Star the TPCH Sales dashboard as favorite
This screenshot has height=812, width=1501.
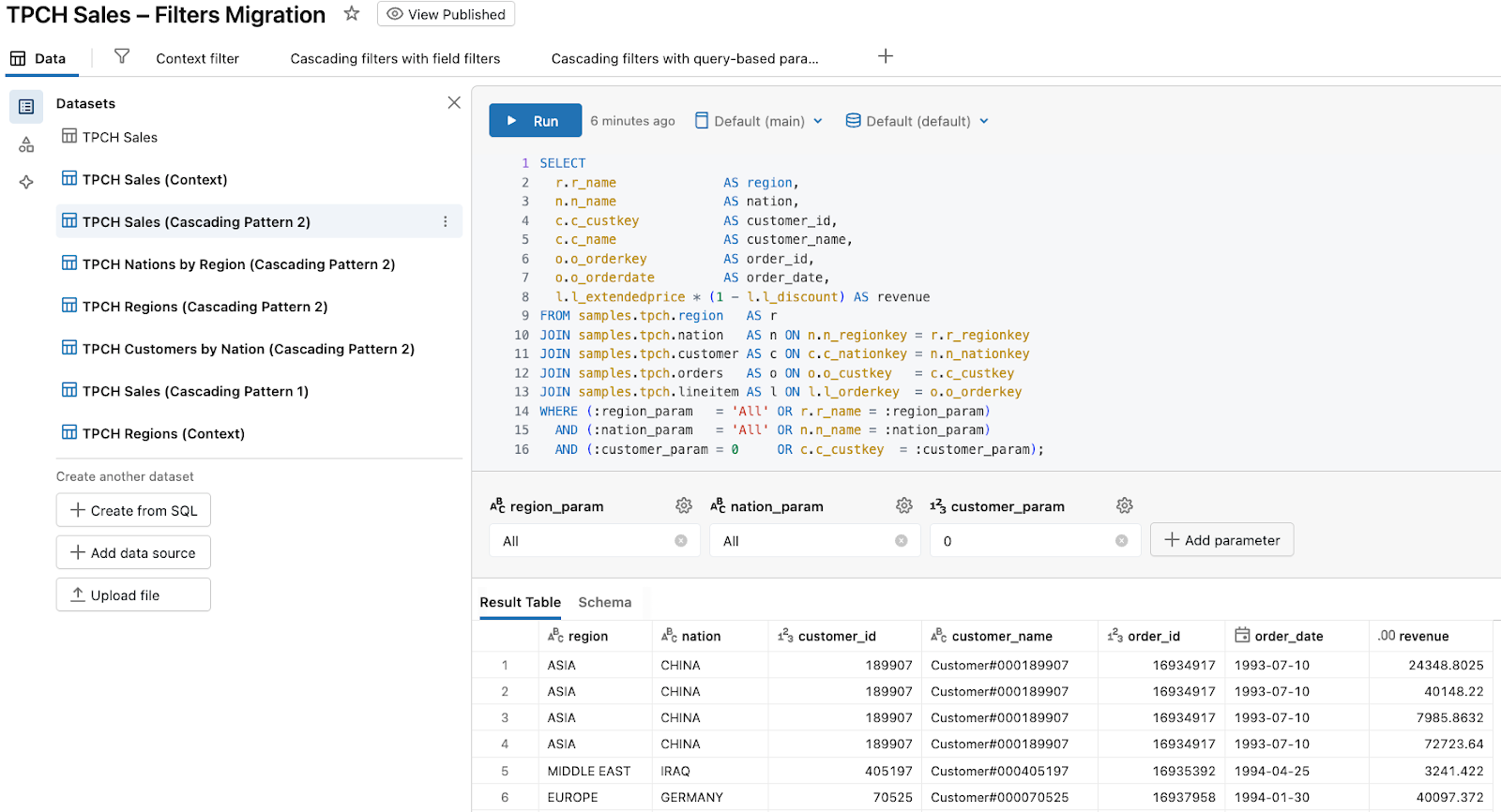(352, 14)
